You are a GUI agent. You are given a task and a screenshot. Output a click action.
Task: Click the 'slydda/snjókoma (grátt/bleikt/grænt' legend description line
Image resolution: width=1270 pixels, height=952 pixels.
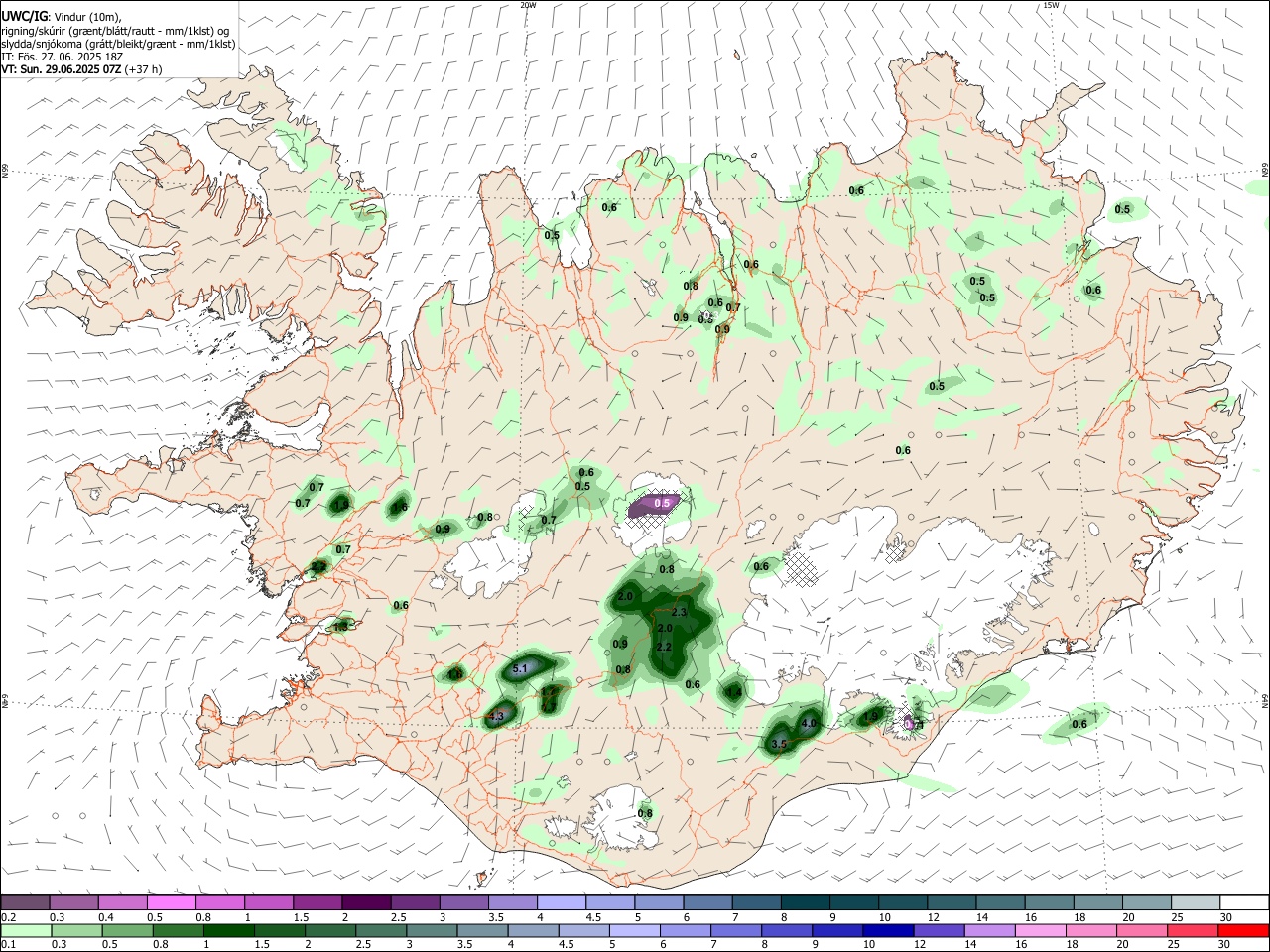118,44
